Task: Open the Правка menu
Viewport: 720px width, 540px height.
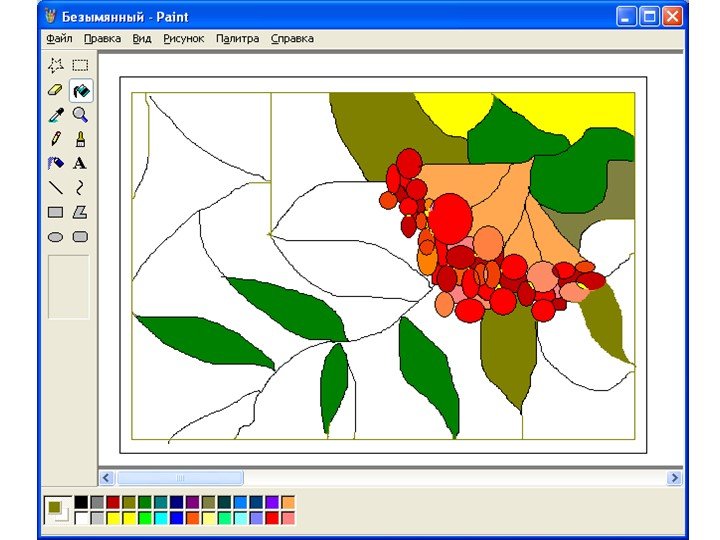Action: pyautogui.click(x=102, y=39)
